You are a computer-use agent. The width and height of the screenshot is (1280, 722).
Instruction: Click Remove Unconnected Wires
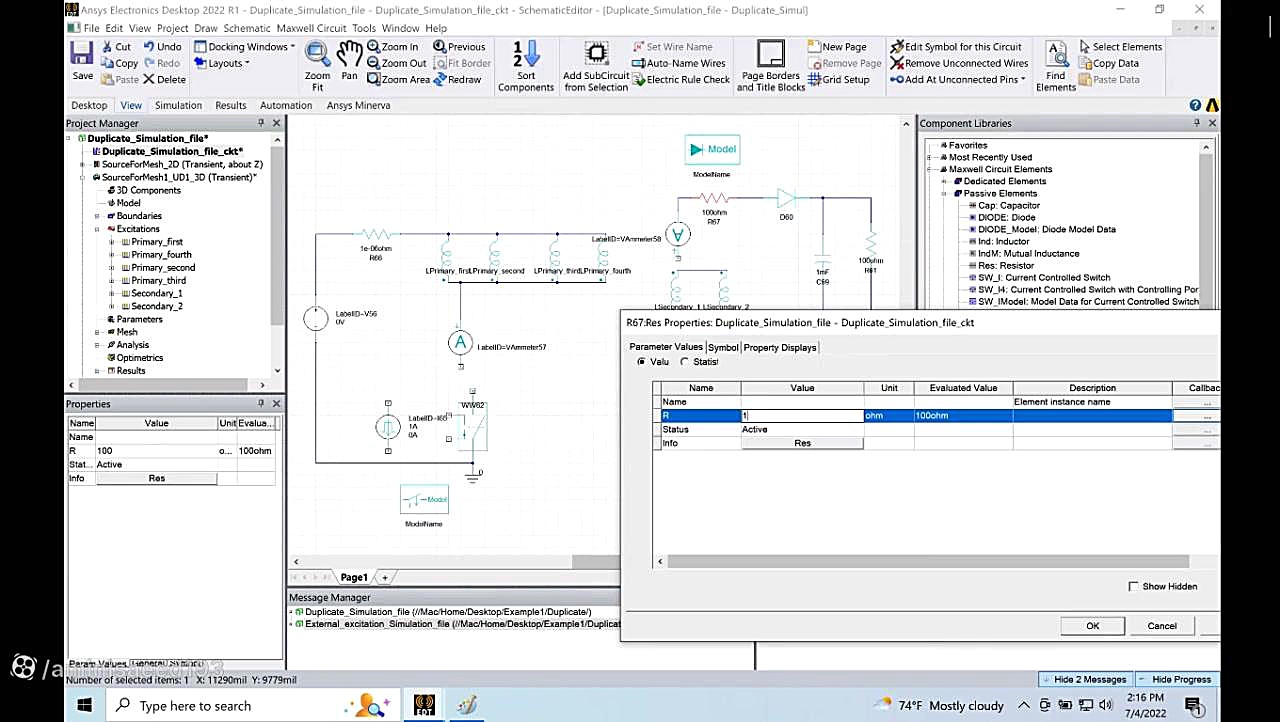coord(958,63)
